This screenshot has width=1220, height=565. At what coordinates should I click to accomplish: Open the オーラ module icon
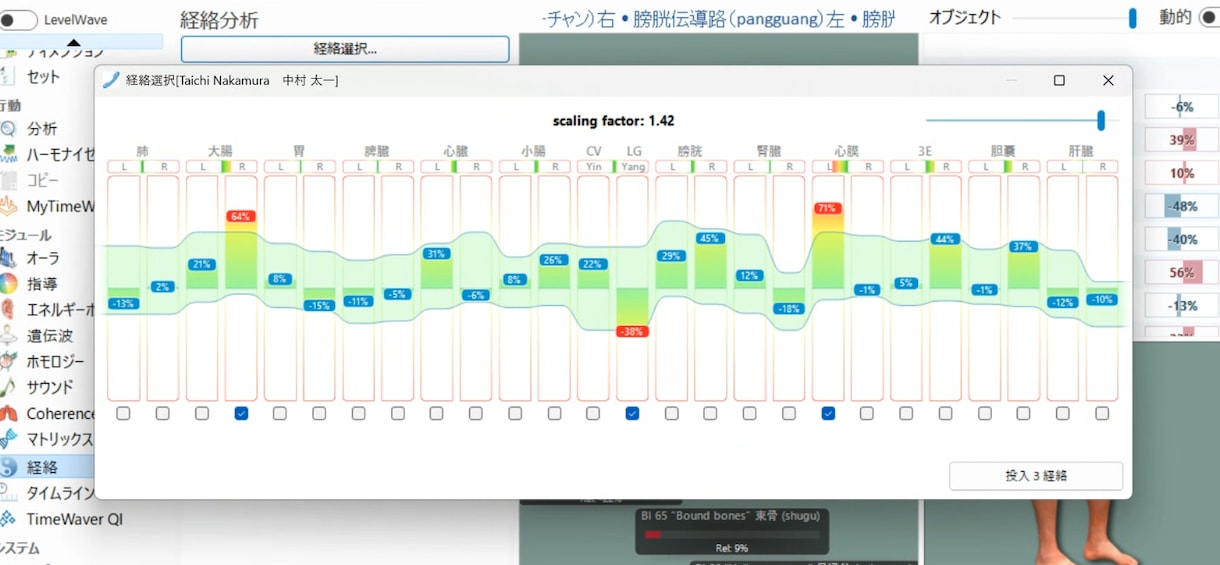coord(8,258)
